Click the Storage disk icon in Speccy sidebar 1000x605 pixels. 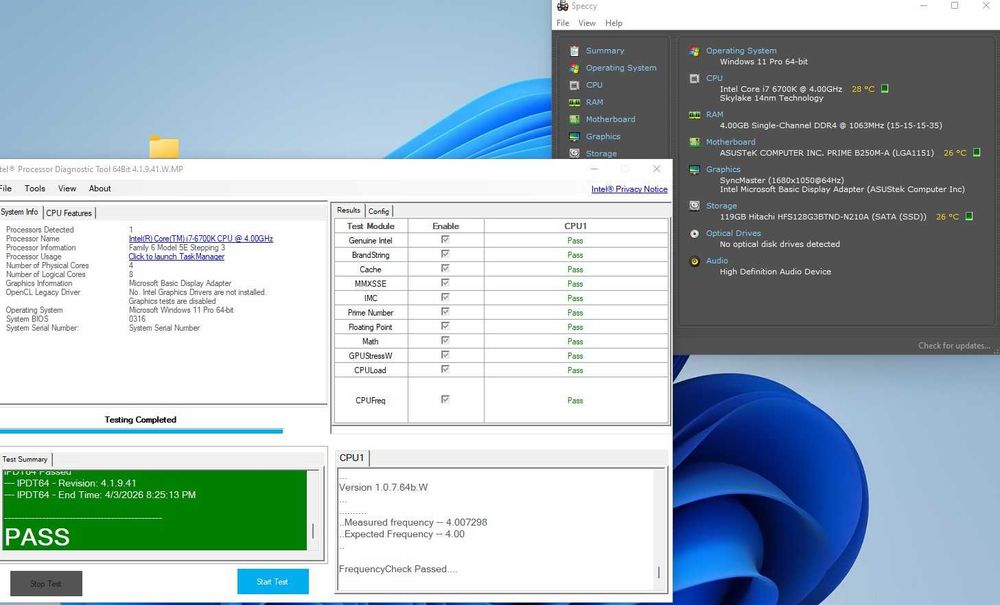pos(574,153)
